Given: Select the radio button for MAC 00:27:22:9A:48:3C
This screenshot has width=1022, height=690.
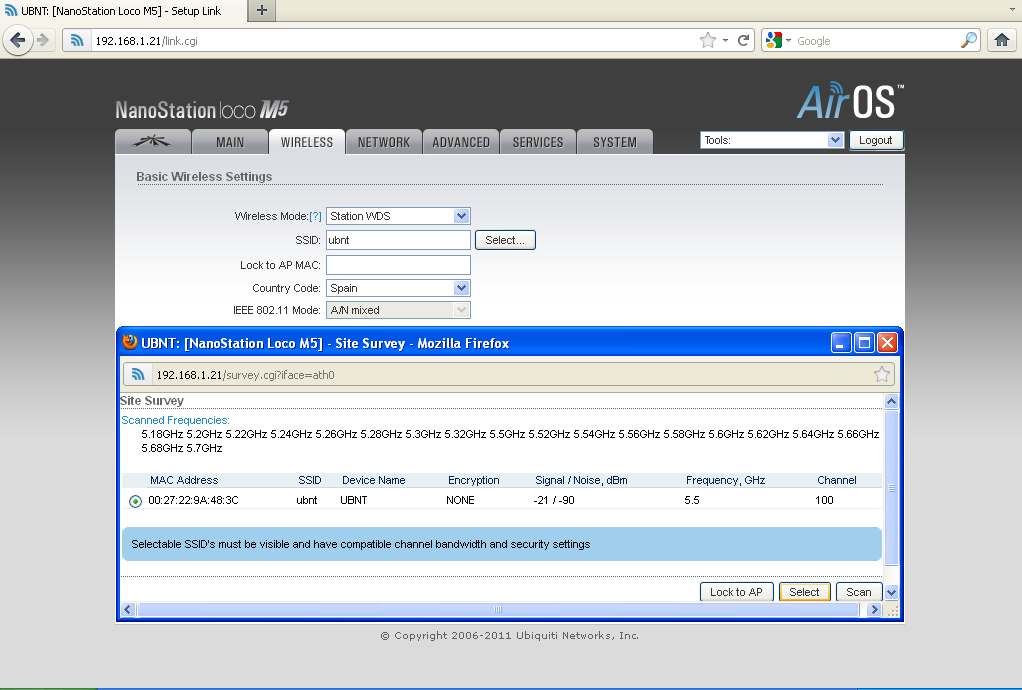Looking at the screenshot, I should 135,501.
